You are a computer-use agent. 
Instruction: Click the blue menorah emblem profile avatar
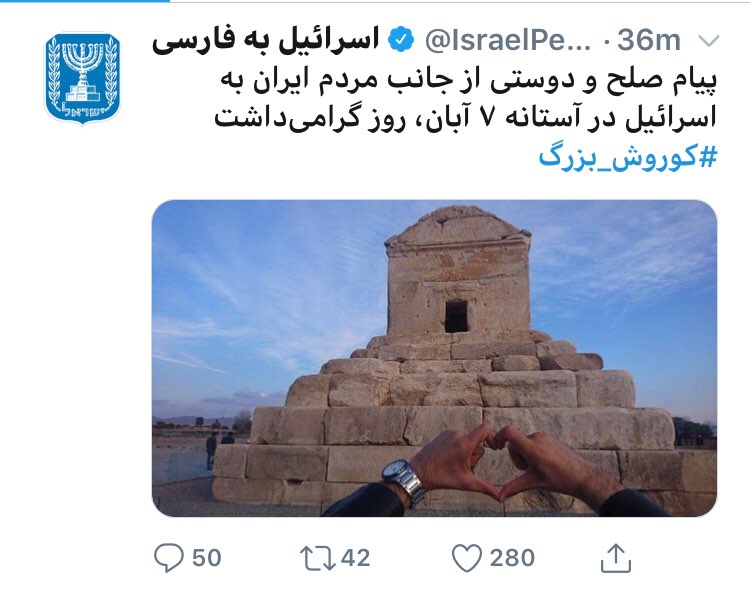tap(83, 78)
